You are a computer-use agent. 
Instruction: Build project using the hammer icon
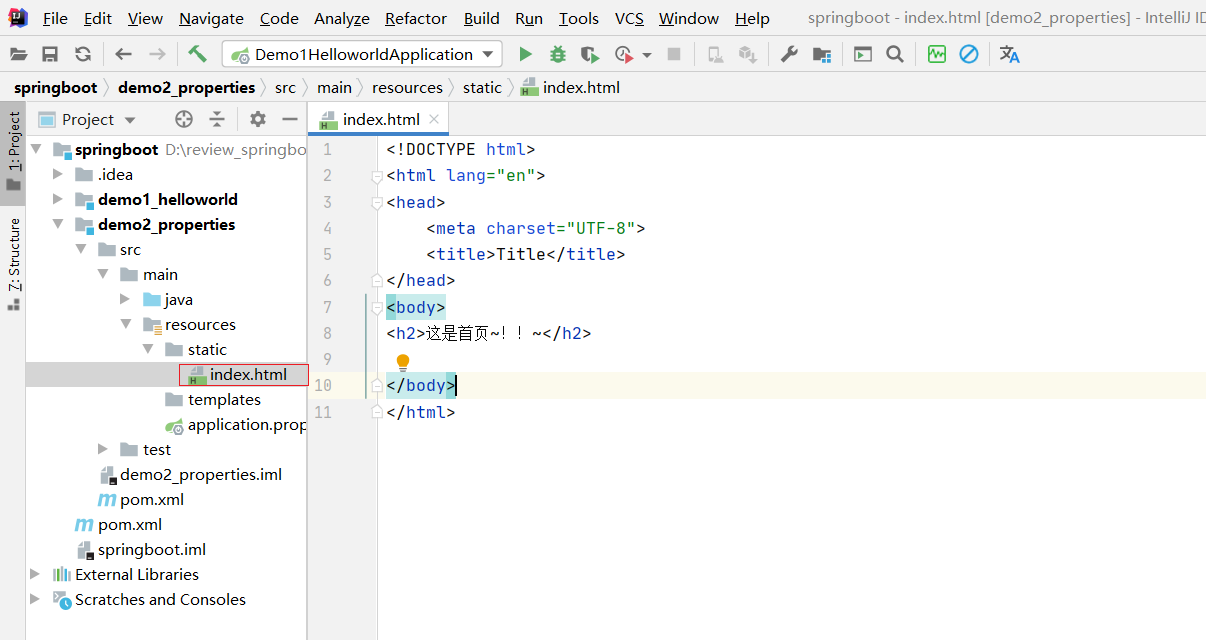[197, 54]
